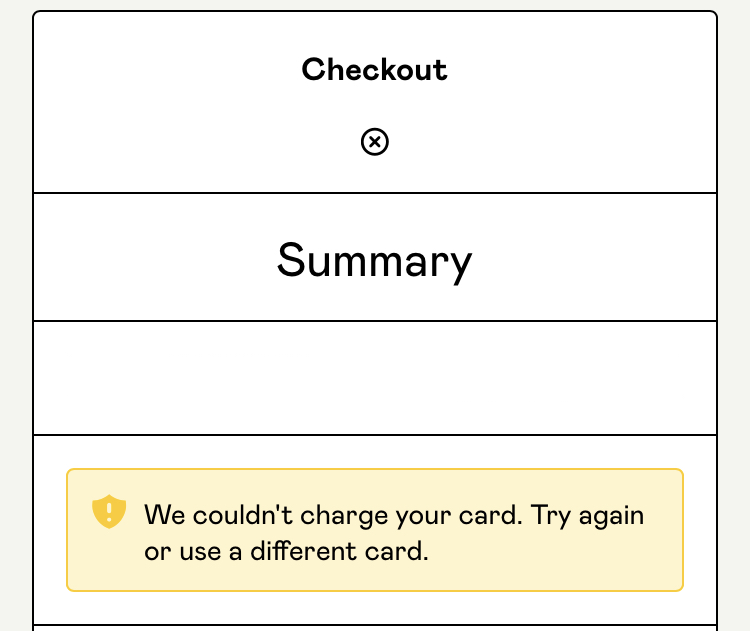The height and width of the screenshot is (631, 750).
Task: Click the white strip below the yellow alert
Action: [x=374, y=608]
